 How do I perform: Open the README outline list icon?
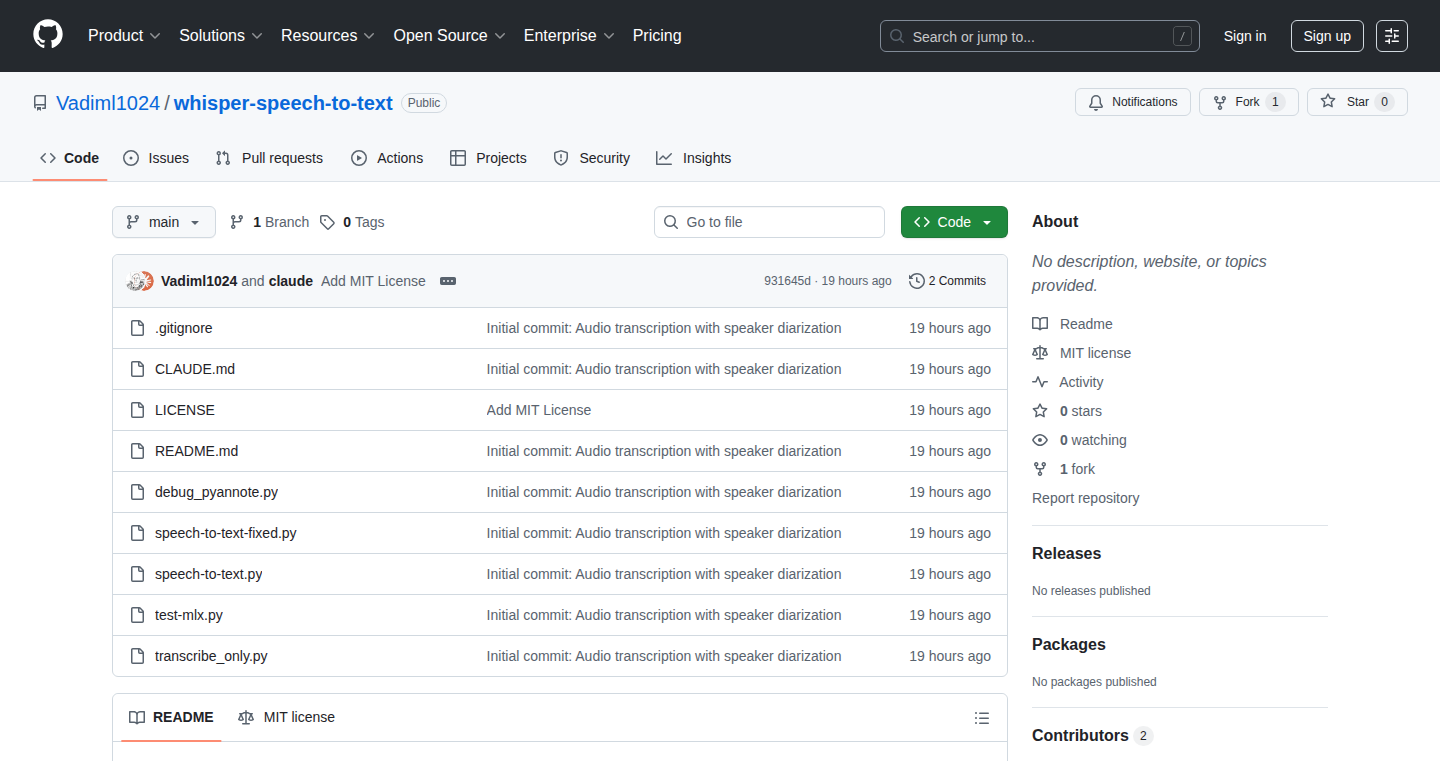(x=982, y=718)
